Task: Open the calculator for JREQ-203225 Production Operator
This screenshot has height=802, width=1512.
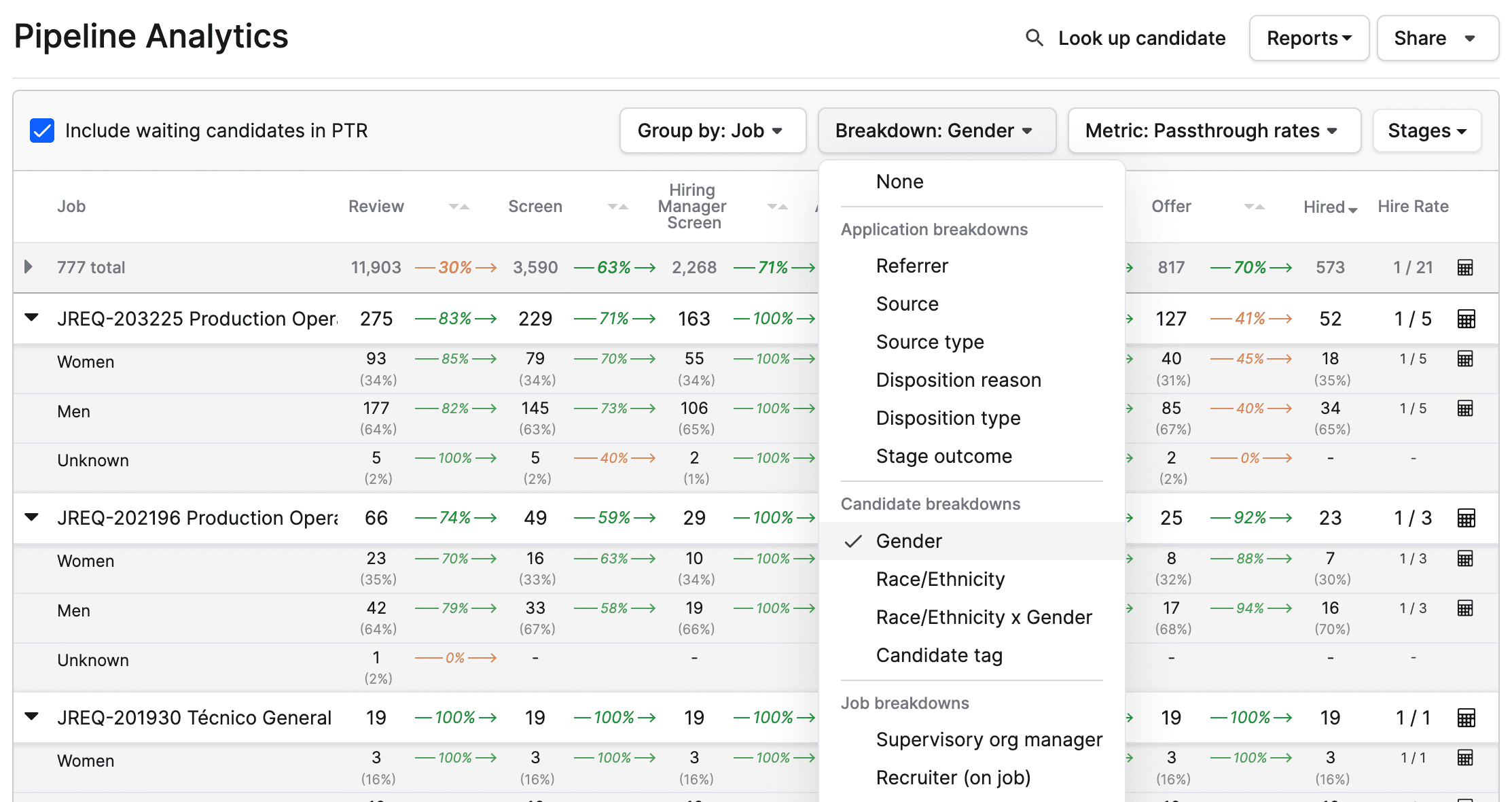Action: [x=1466, y=317]
